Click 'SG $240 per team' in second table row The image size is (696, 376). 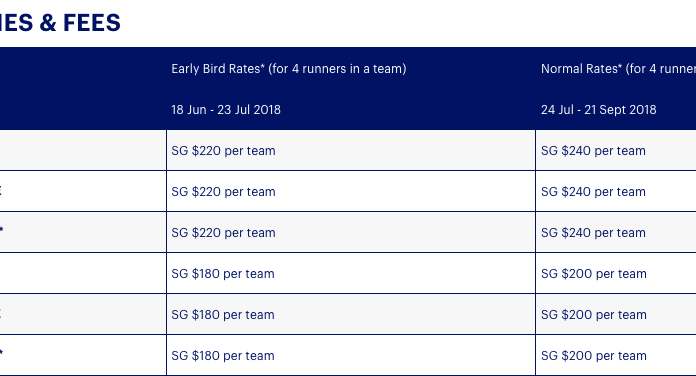click(x=593, y=192)
